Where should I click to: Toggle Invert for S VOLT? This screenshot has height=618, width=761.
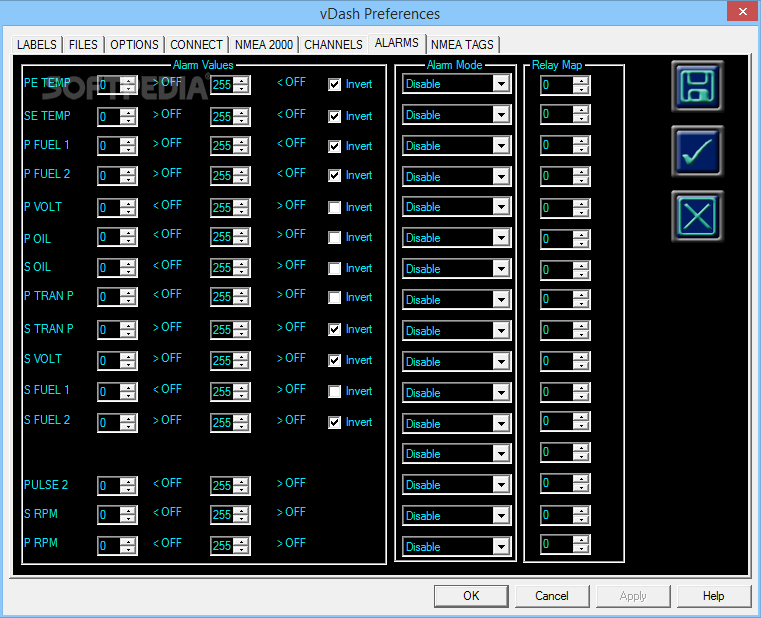coord(334,360)
